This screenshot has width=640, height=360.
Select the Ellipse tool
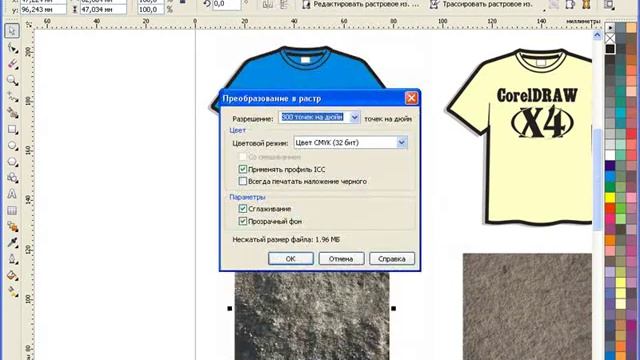pyautogui.click(x=12, y=145)
